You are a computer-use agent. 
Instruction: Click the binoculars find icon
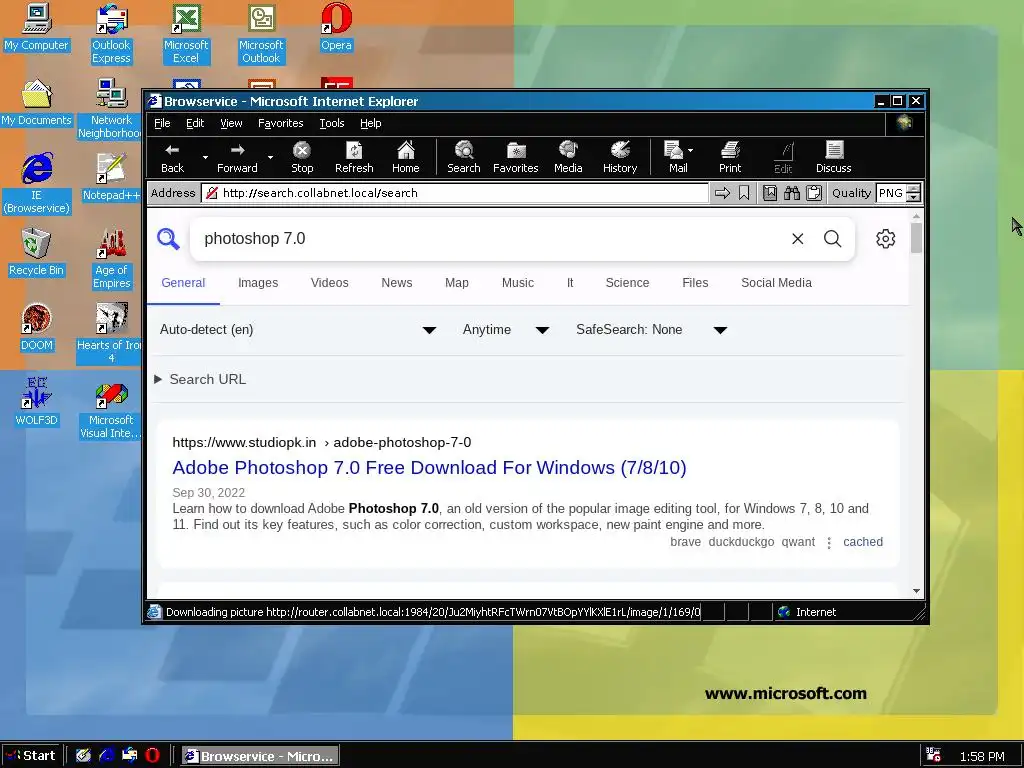pos(792,193)
